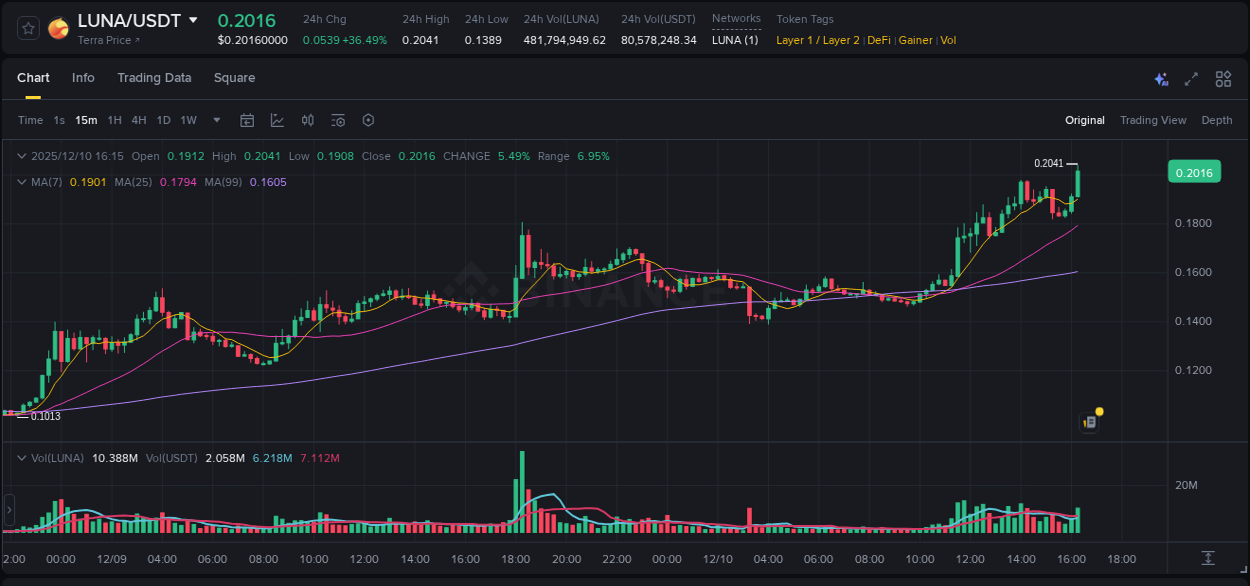Switch to the Depth view
The image size is (1250, 586).
pos(1216,120)
